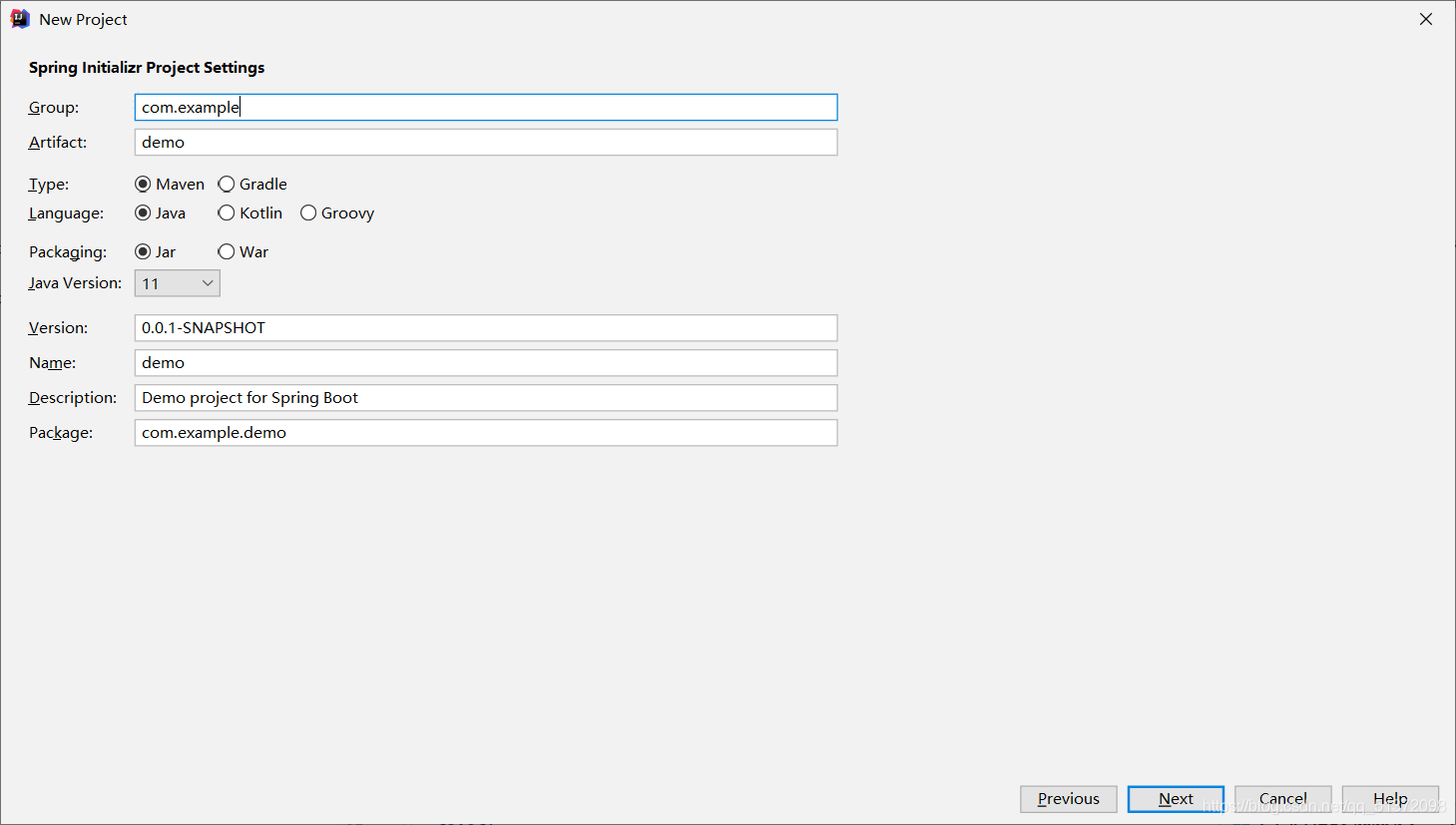1456x825 pixels.
Task: Focus the Name input field
Action: click(x=486, y=363)
